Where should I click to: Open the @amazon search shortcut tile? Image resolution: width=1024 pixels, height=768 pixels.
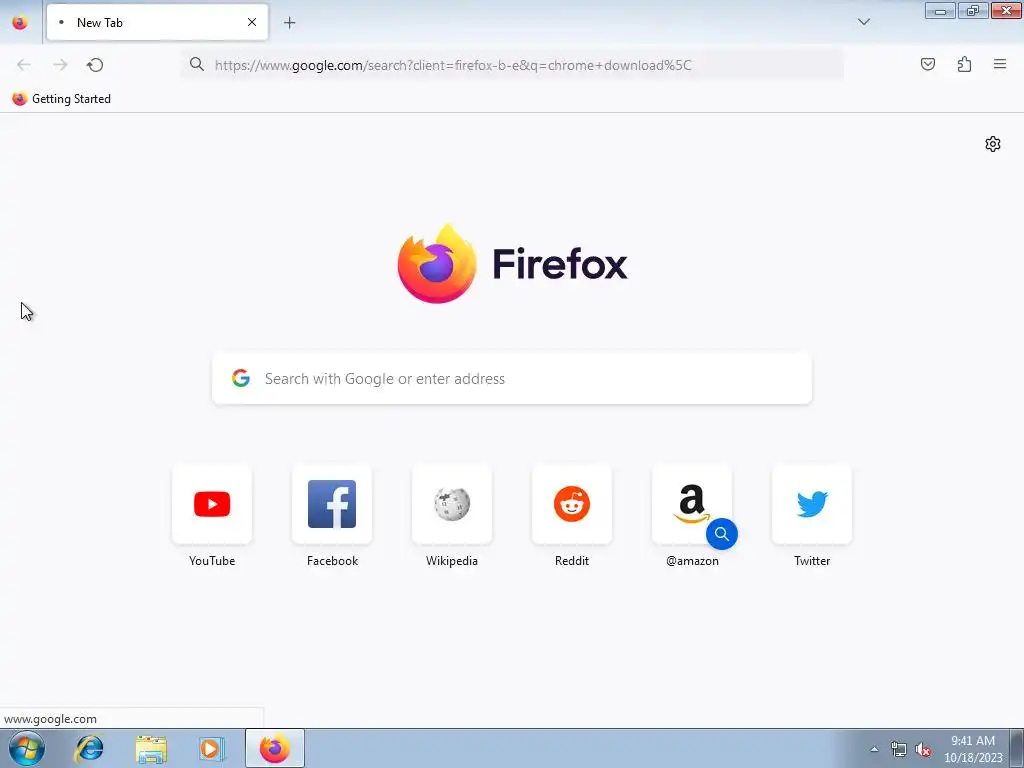pyautogui.click(x=692, y=504)
